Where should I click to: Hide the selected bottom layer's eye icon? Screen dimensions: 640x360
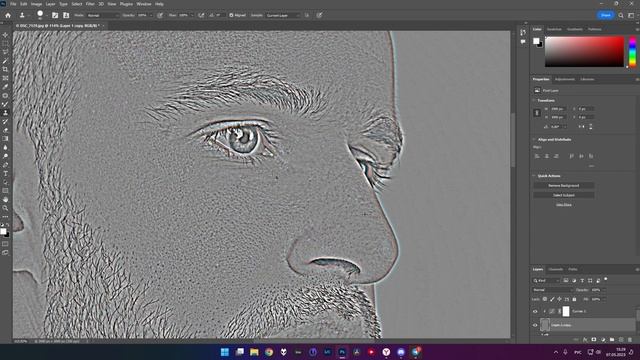pyautogui.click(x=535, y=325)
